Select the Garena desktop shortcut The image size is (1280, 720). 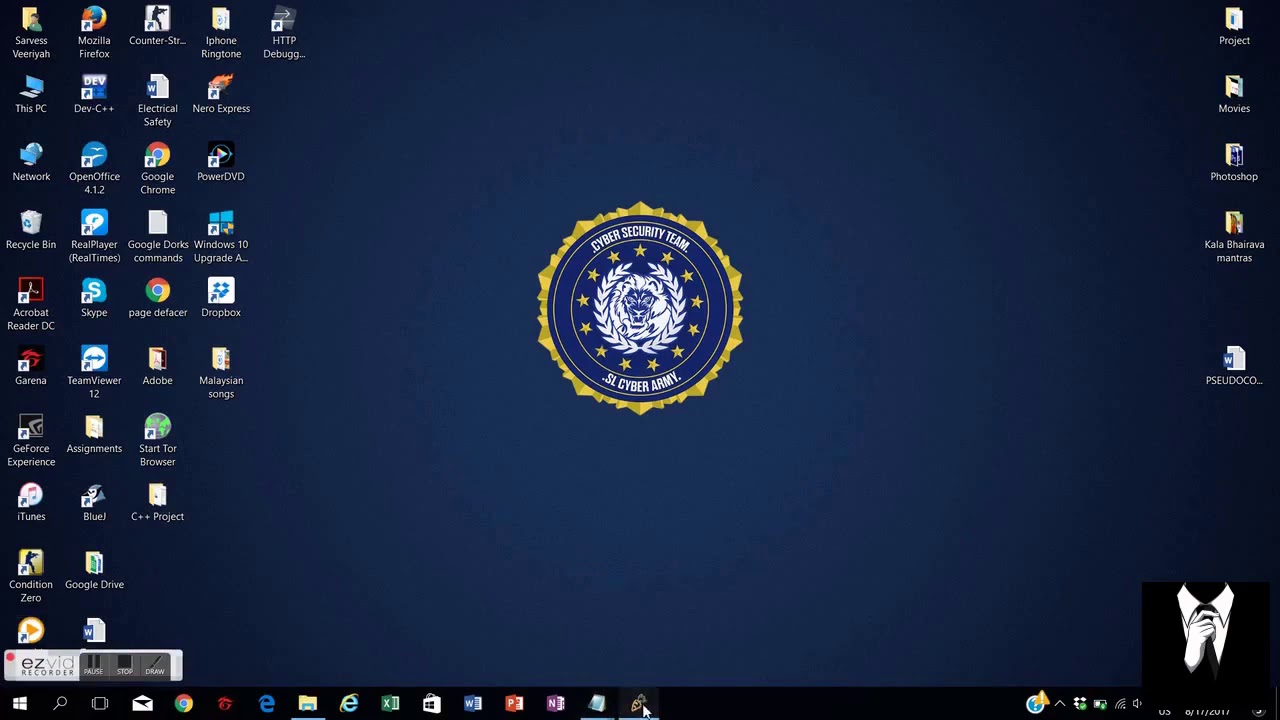pyautogui.click(x=31, y=366)
